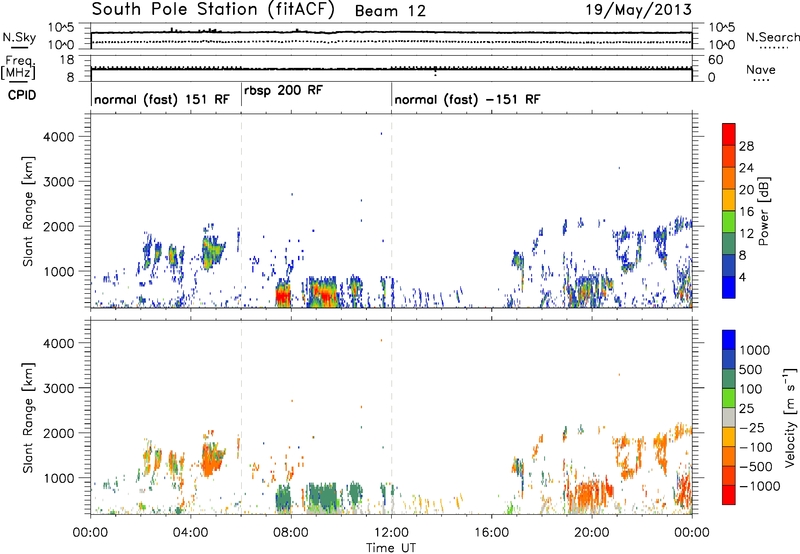Pick the yellow segment of Power color bar
Screen dimensions: 800x554
tap(729, 199)
